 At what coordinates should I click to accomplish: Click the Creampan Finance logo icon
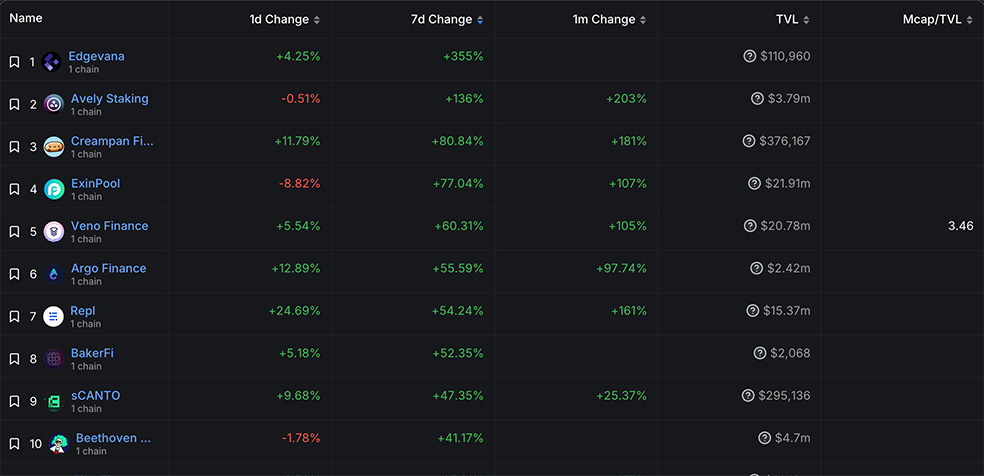[x=54, y=146]
